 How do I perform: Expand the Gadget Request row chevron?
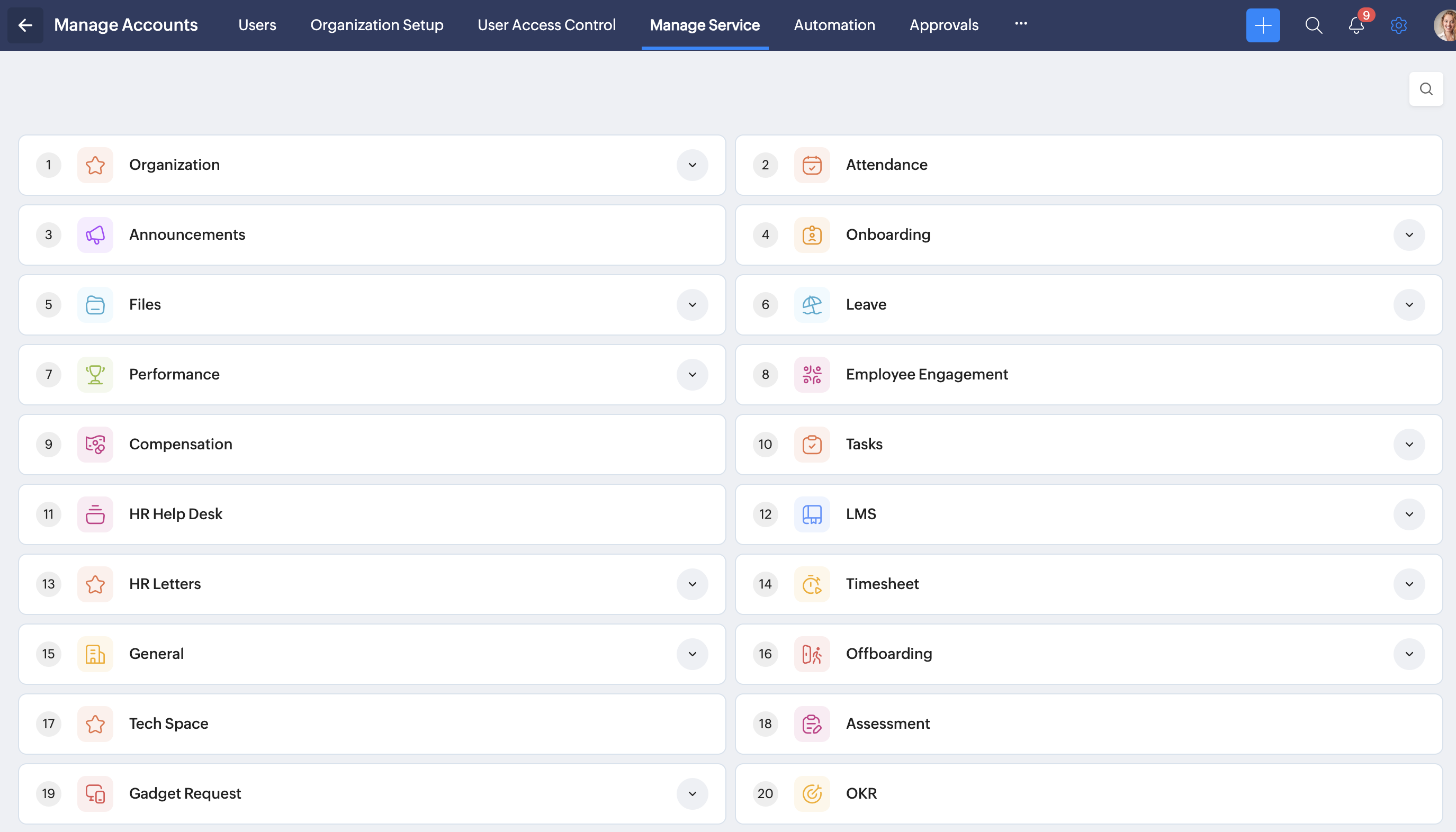point(691,793)
